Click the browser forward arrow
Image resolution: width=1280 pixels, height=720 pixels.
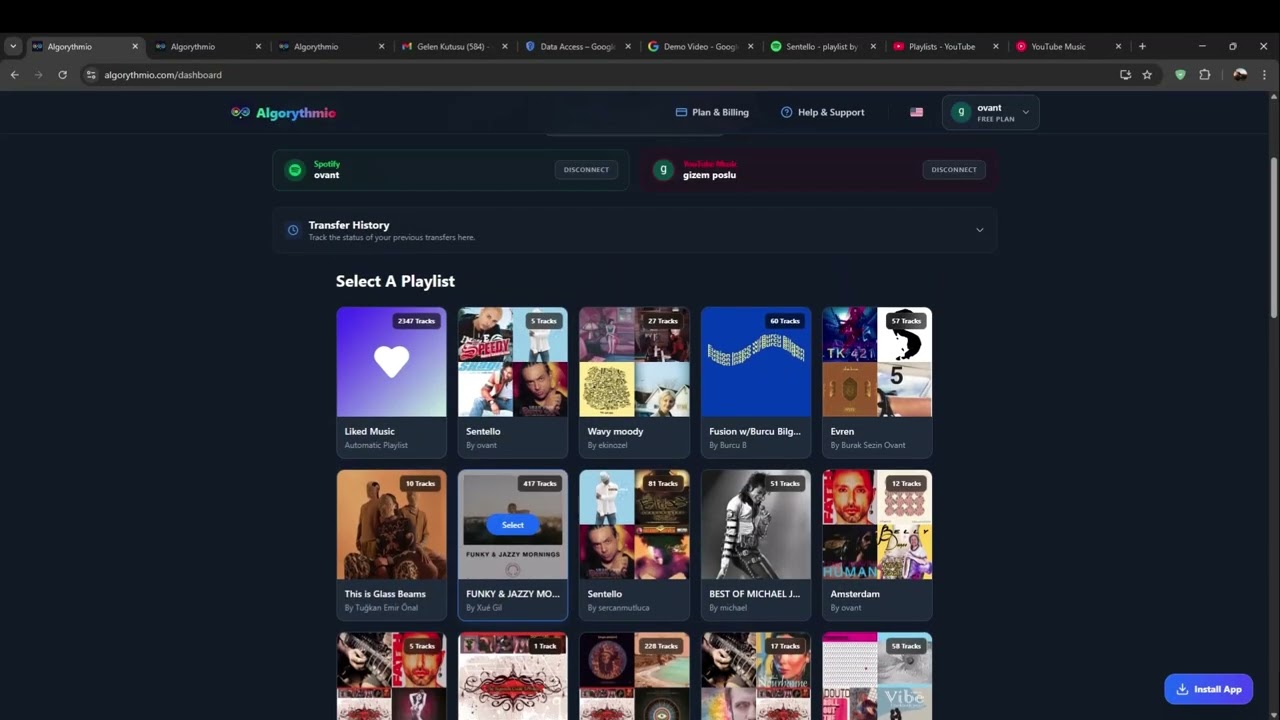[x=38, y=75]
